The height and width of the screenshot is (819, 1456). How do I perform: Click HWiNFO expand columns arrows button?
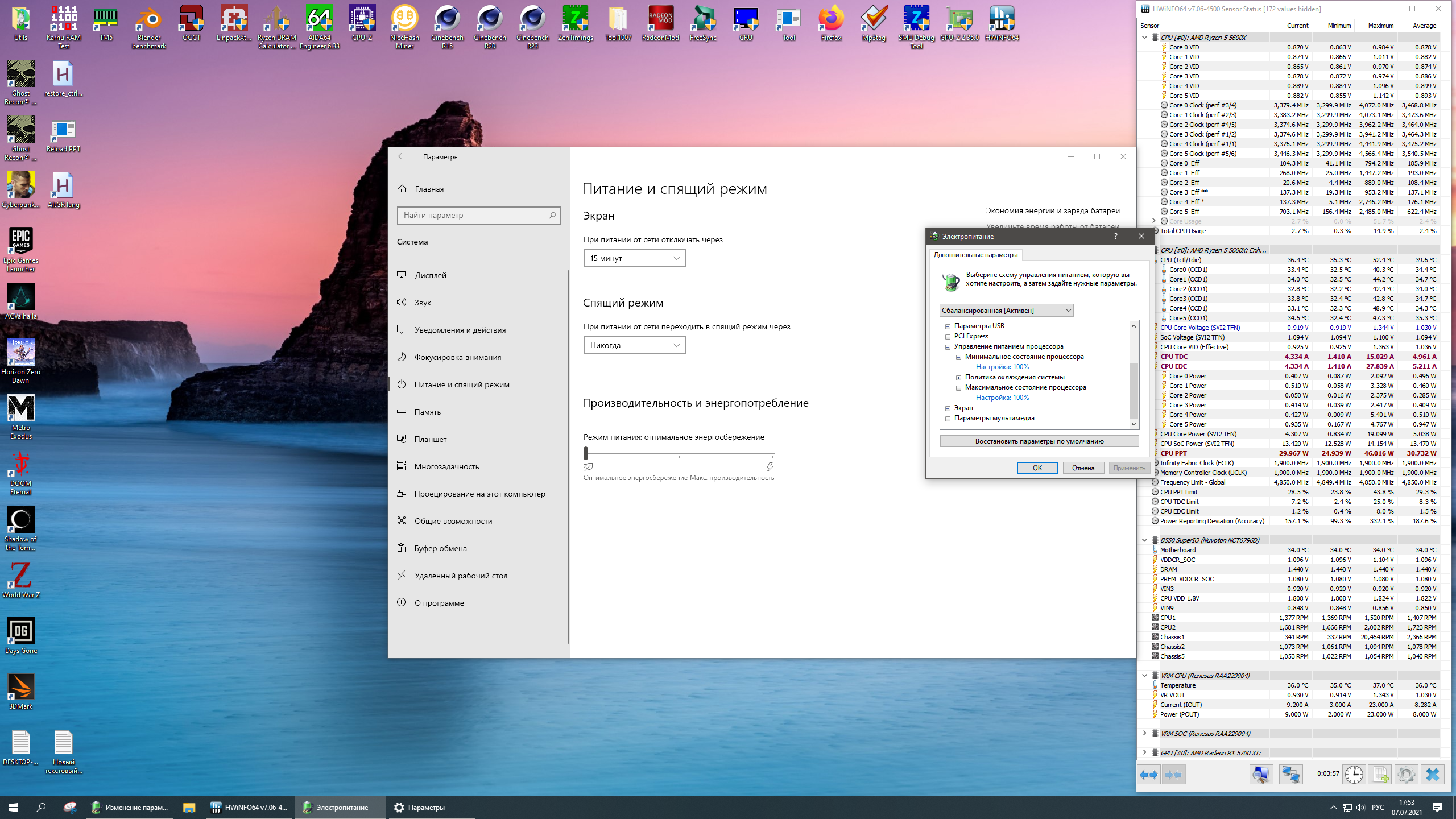[x=1149, y=775]
